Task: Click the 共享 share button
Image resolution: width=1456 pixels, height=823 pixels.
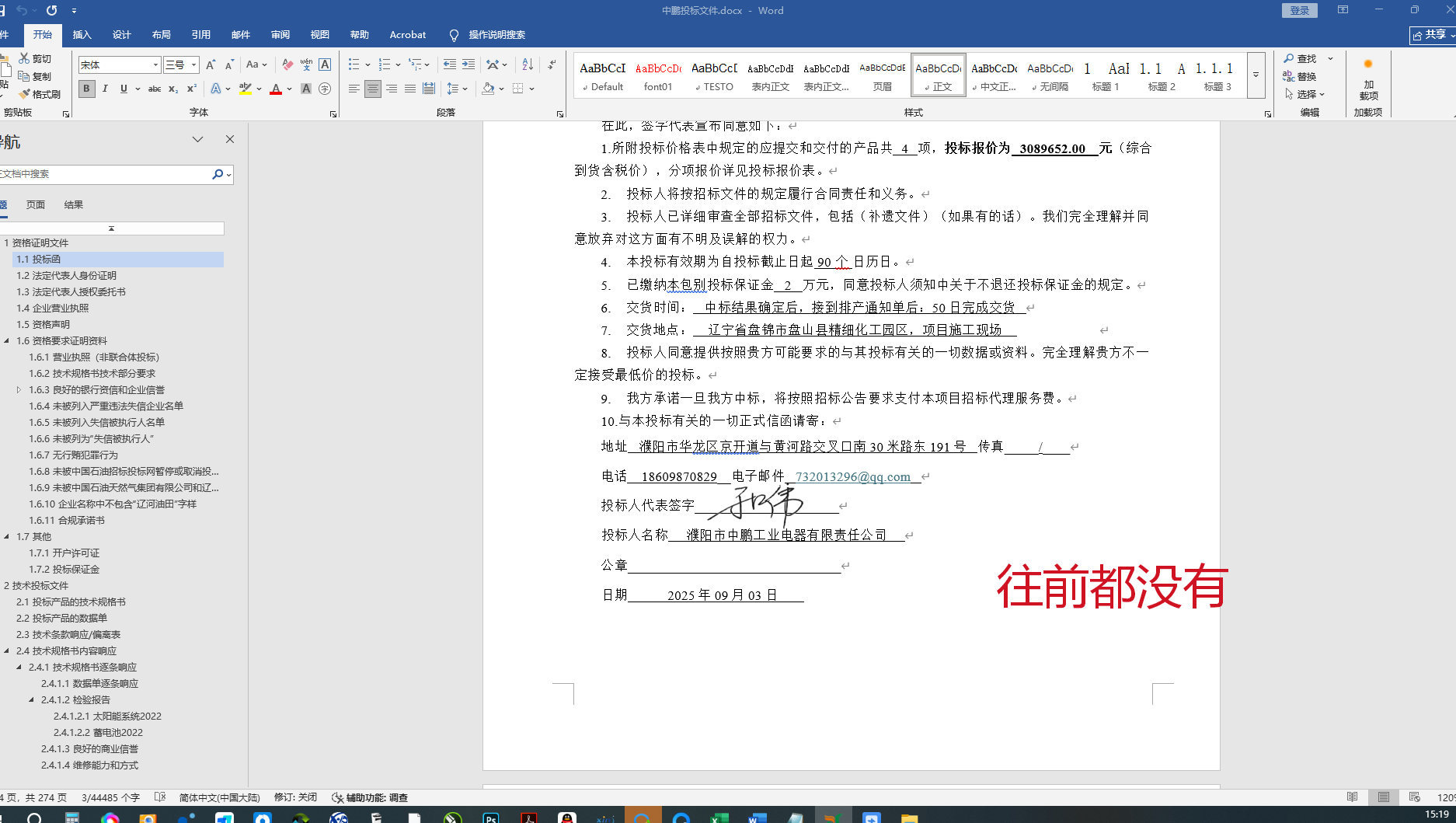Action: coord(1433,35)
